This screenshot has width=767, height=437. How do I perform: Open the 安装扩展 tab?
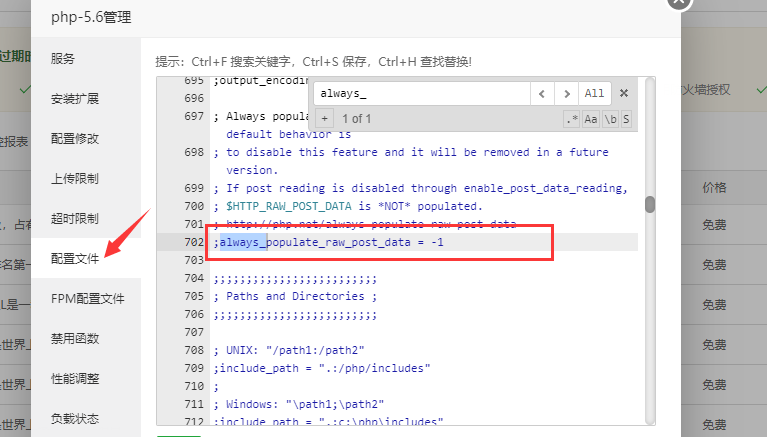click(x=86, y=99)
